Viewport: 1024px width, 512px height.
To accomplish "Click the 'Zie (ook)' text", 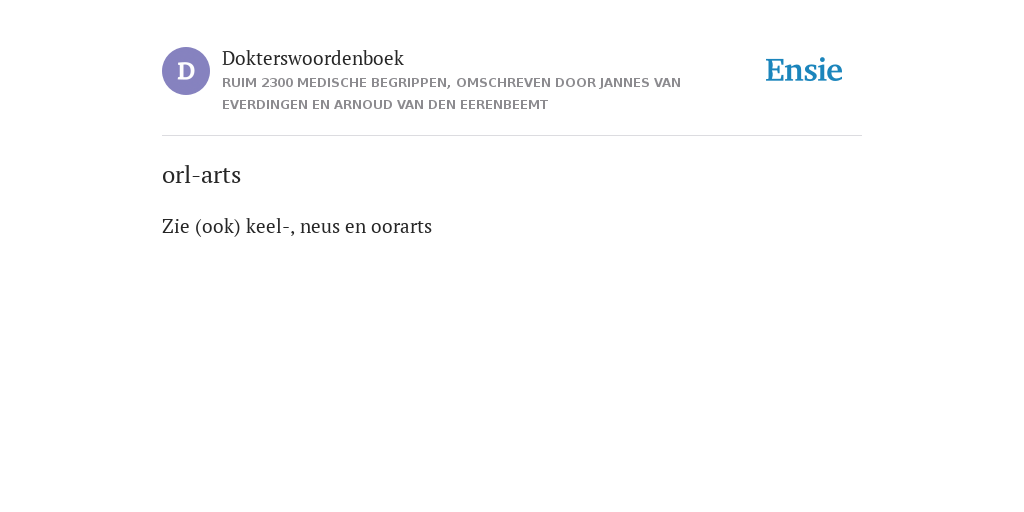I will coord(201,227).
